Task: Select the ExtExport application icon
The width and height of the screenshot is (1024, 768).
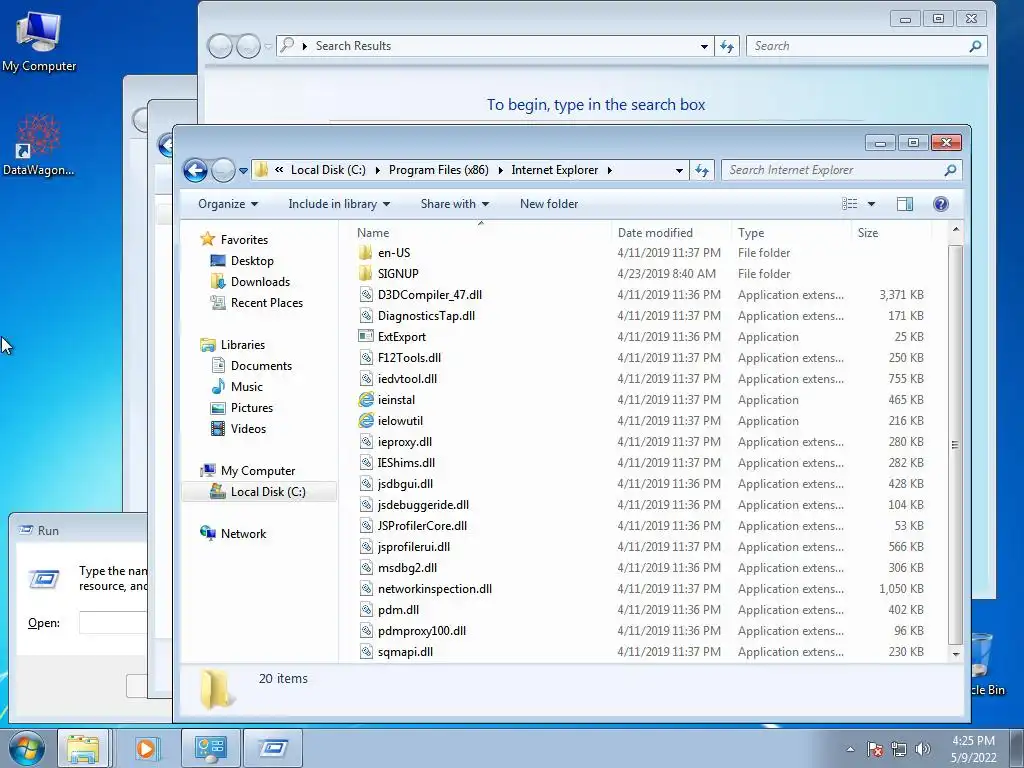Action: click(366, 336)
